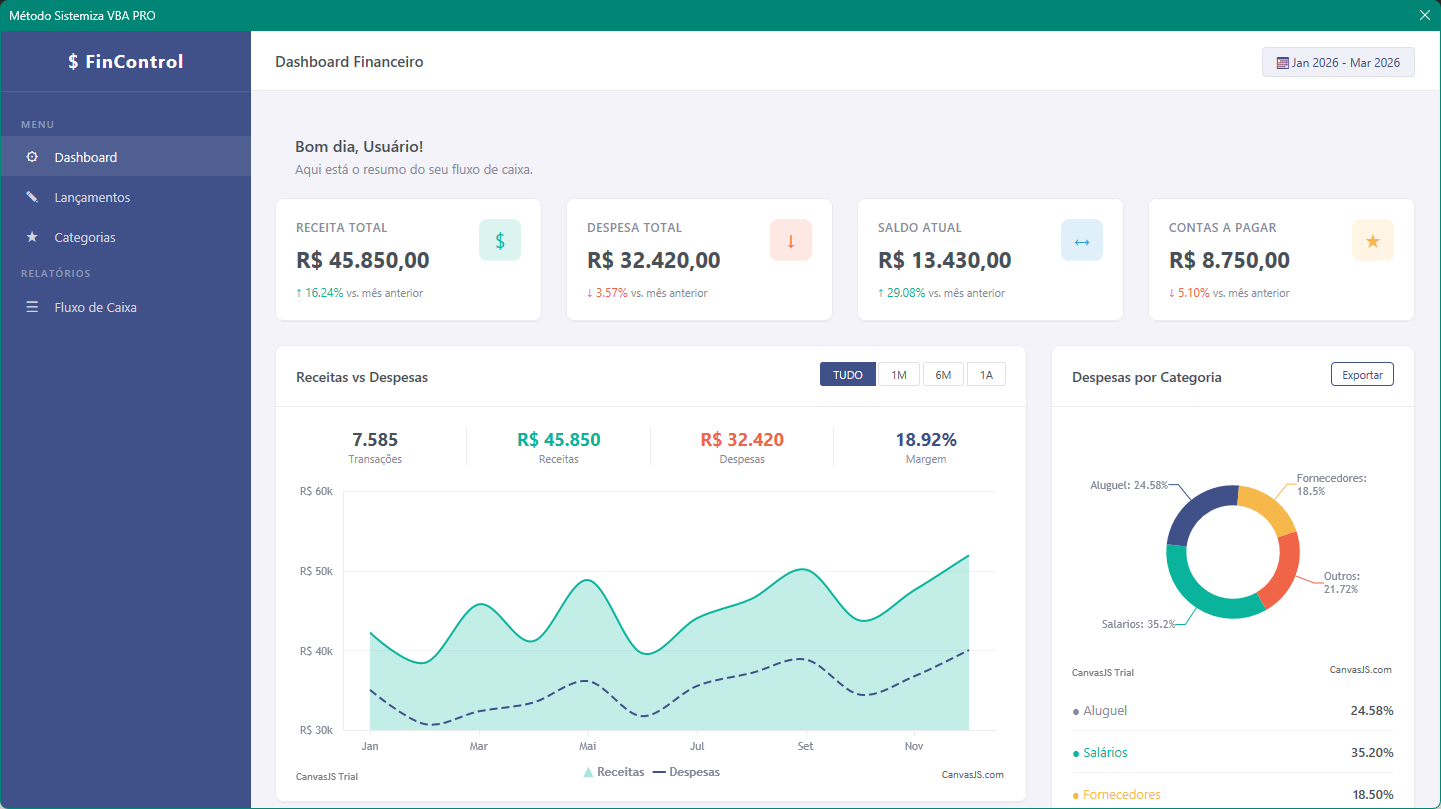Click the Despesas line legend marker
The width and height of the screenshot is (1441, 809).
(x=659, y=772)
